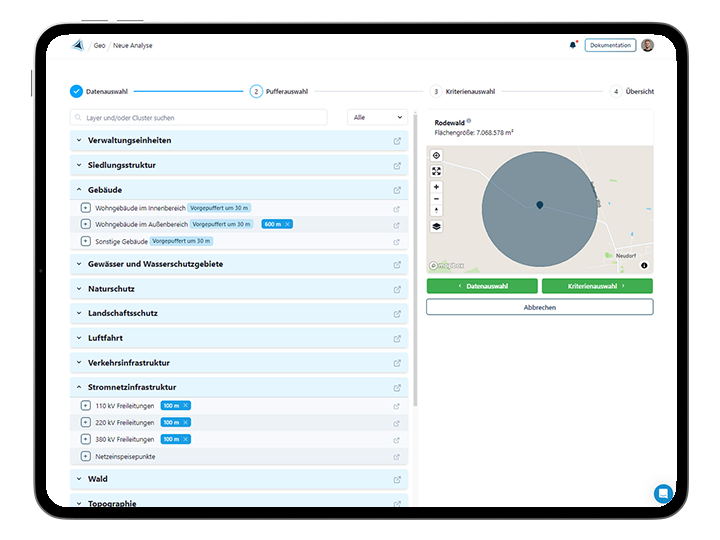Viewport: 720px width, 540px height.
Task: Open Gebäude cluster external link icon
Action: (397, 189)
